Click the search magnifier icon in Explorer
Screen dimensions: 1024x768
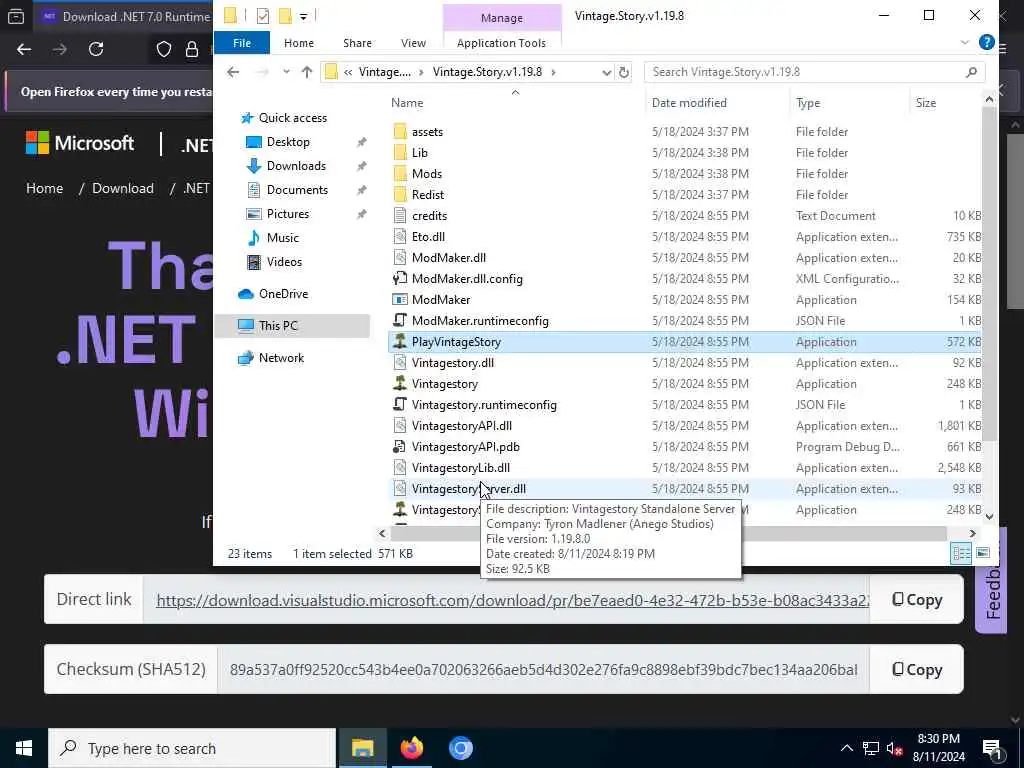pyautogui.click(x=971, y=72)
